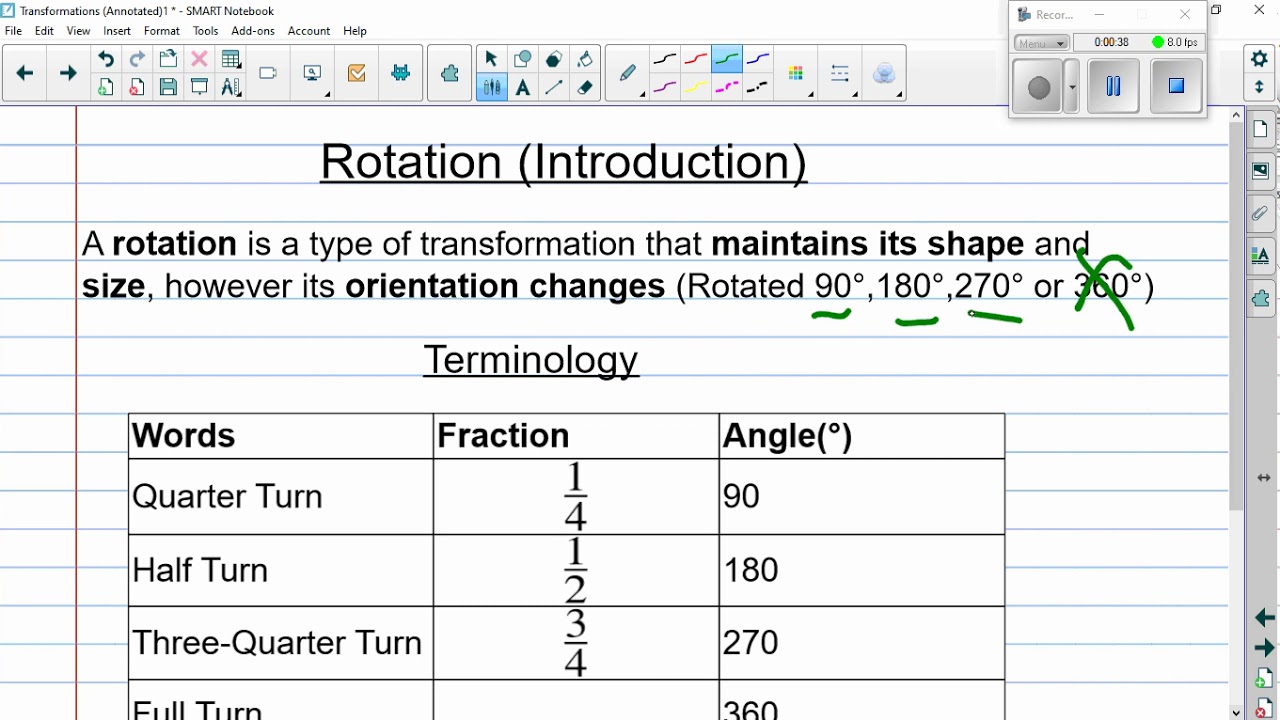Viewport: 1280px width, 720px height.
Task: Show the screen shade
Action: pyautogui.click(x=199, y=88)
